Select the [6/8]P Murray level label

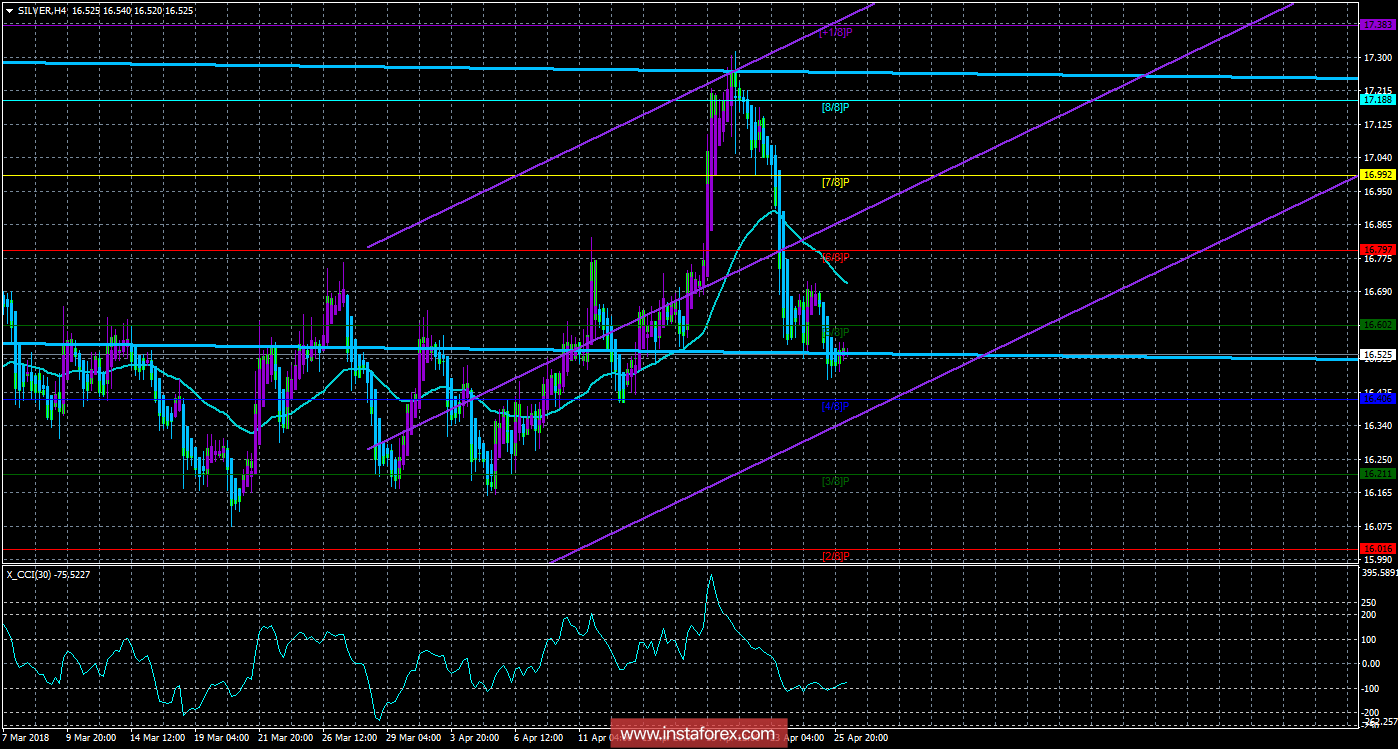[x=835, y=257]
